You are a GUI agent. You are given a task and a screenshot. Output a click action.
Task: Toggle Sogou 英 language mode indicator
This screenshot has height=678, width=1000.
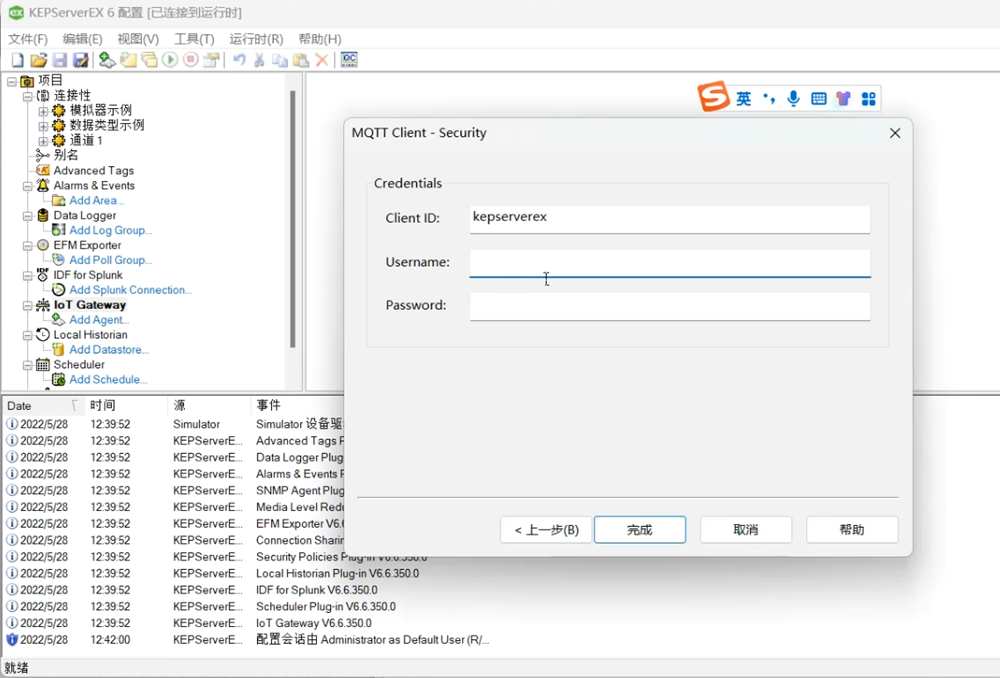pyautogui.click(x=744, y=98)
